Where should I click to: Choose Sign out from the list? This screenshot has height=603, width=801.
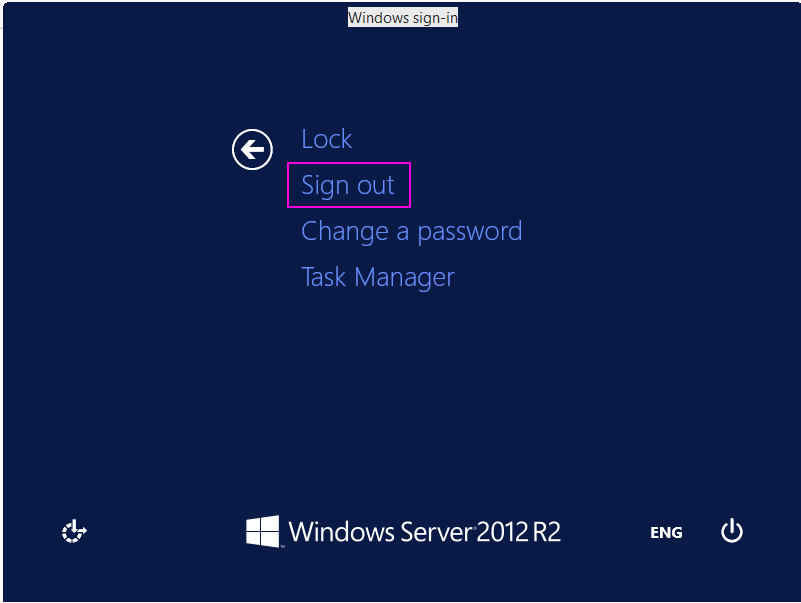pyautogui.click(x=348, y=185)
